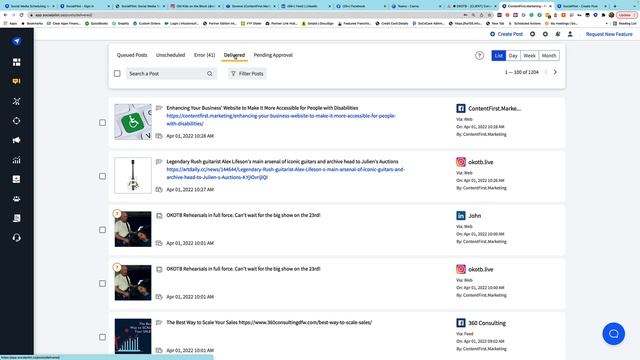Go to the next page of delivered posts
The height and width of the screenshot is (360, 640).
(555, 72)
